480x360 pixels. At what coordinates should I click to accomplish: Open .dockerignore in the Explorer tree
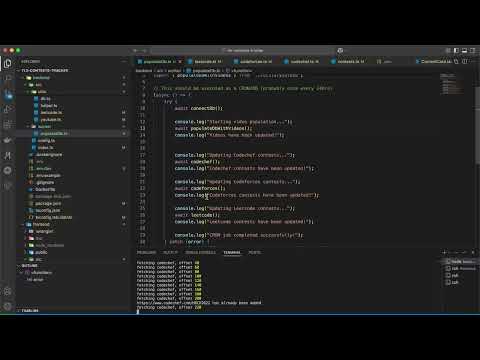tap(49, 154)
